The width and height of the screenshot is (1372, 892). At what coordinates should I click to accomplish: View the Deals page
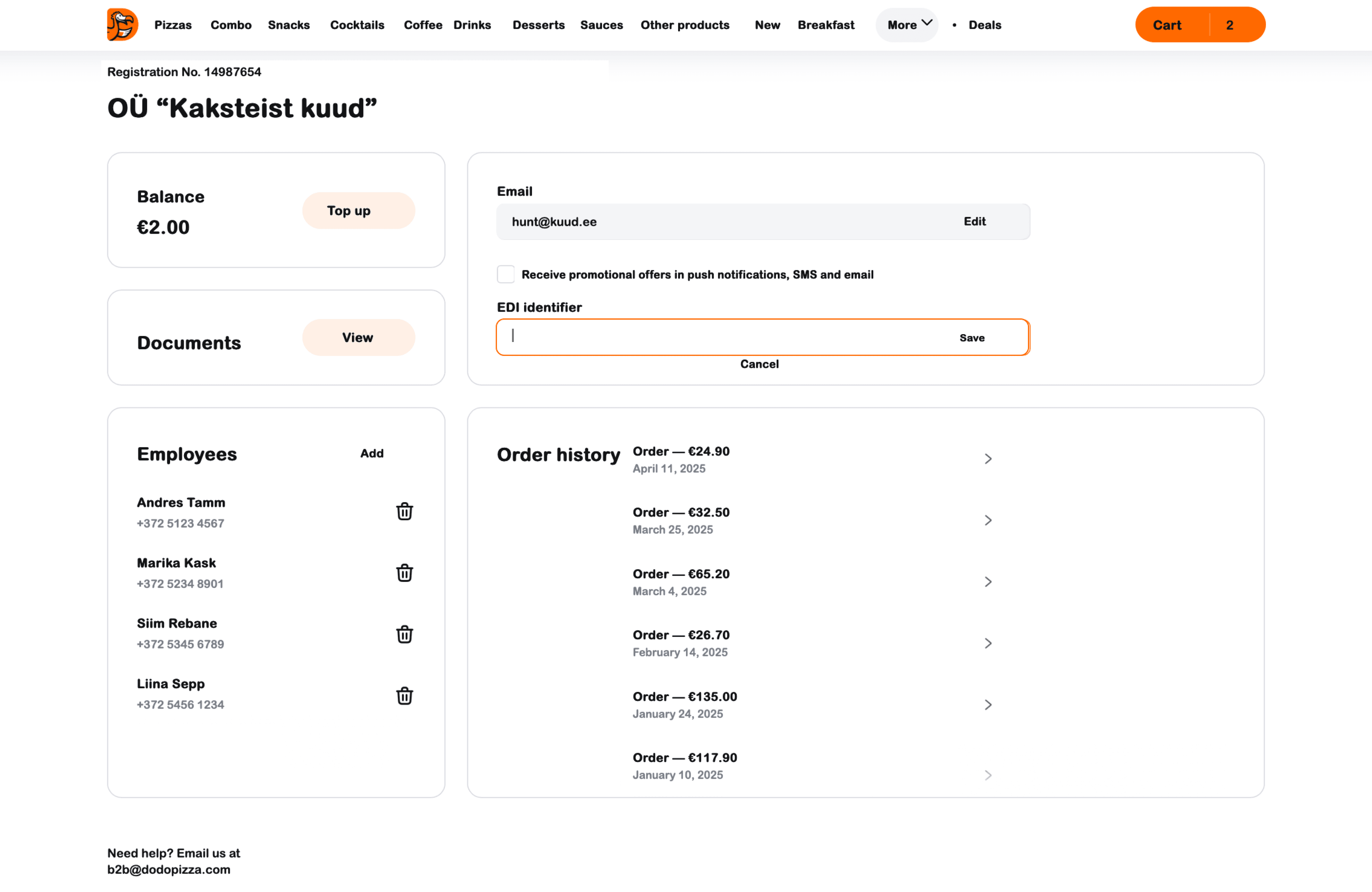click(x=985, y=25)
